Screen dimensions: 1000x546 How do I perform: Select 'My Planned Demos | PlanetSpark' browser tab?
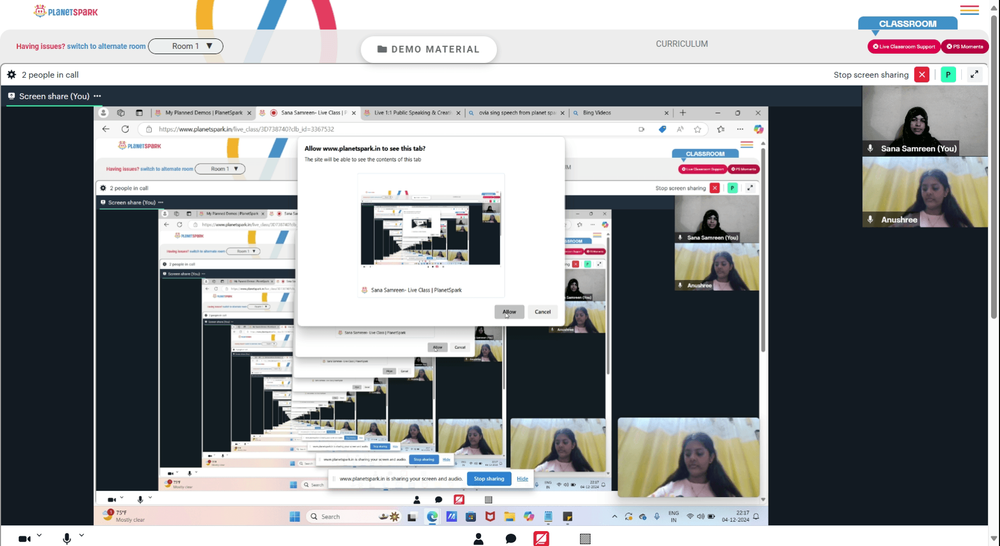click(203, 113)
